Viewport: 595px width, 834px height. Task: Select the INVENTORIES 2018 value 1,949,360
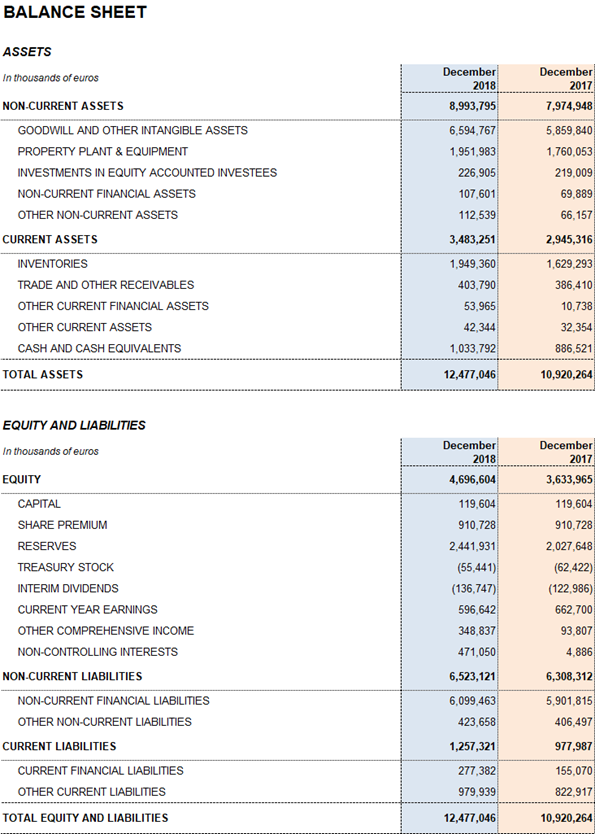tap(473, 264)
